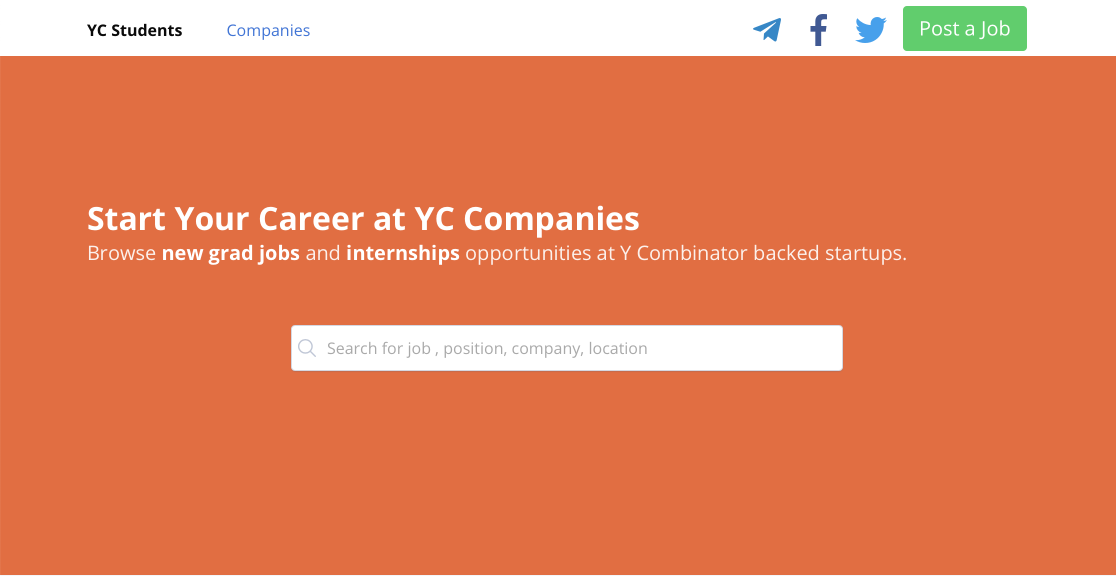Open the Companies navigation link
The height and width of the screenshot is (576, 1116).
tap(268, 30)
